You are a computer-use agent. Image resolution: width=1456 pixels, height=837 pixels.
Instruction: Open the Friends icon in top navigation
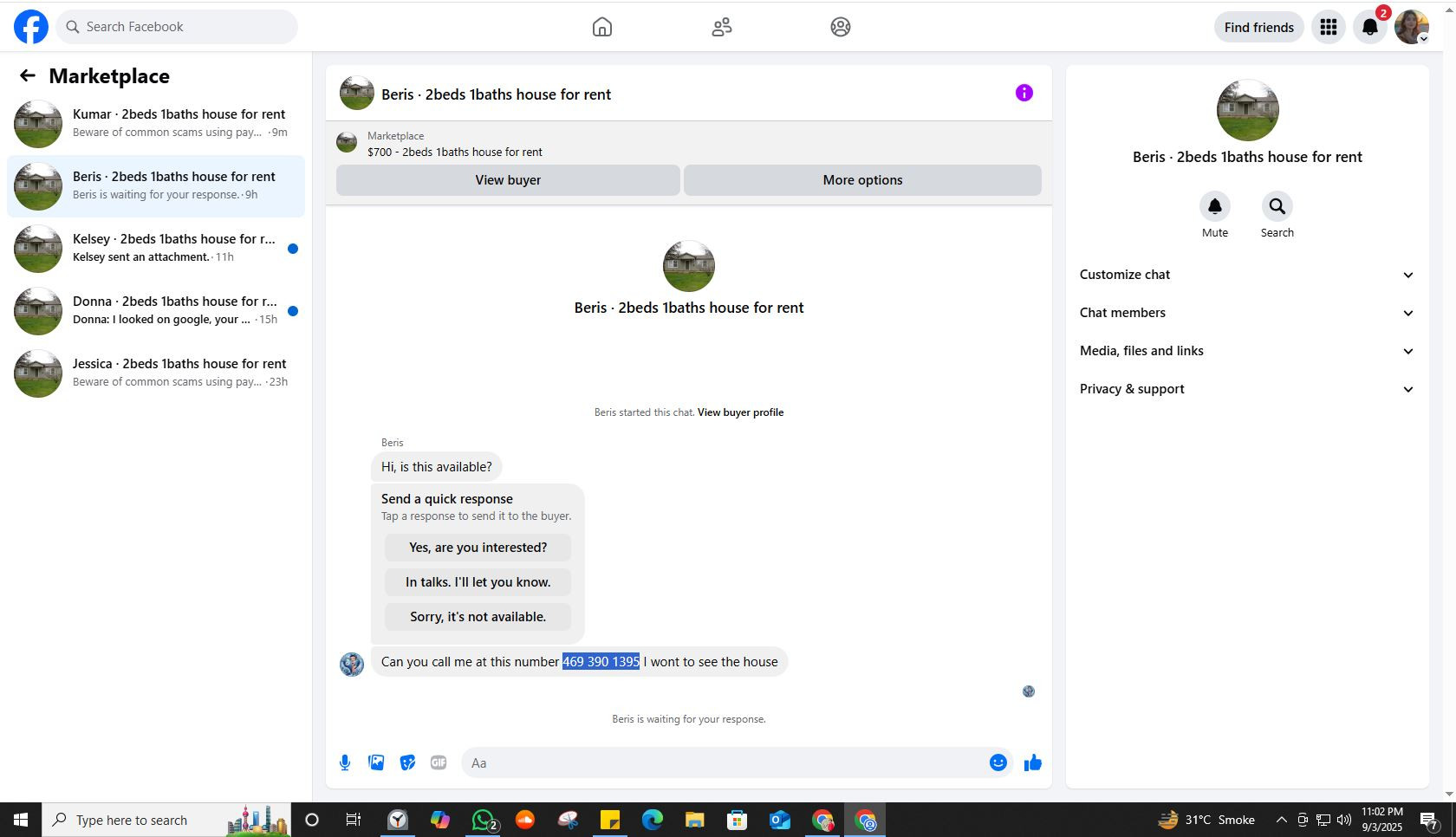coord(722,27)
